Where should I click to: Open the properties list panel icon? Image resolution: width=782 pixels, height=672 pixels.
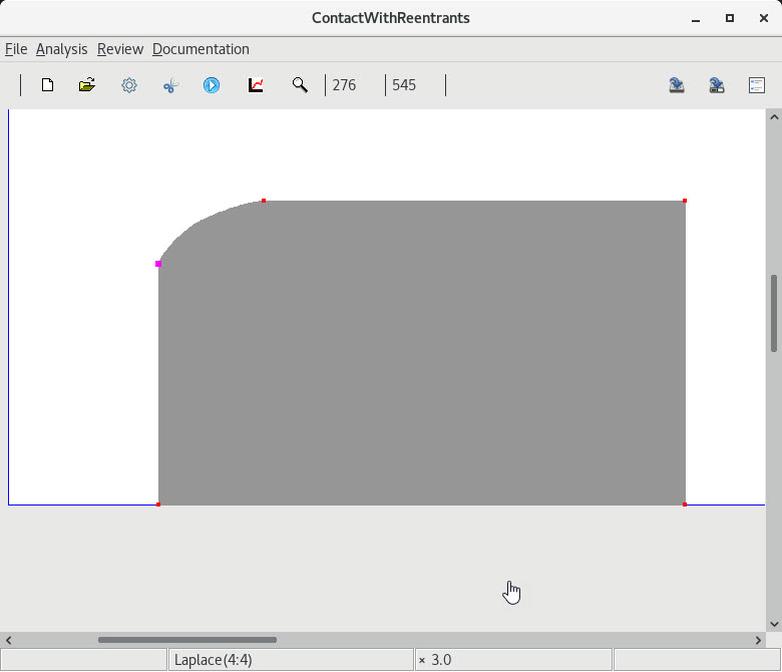tap(756, 86)
